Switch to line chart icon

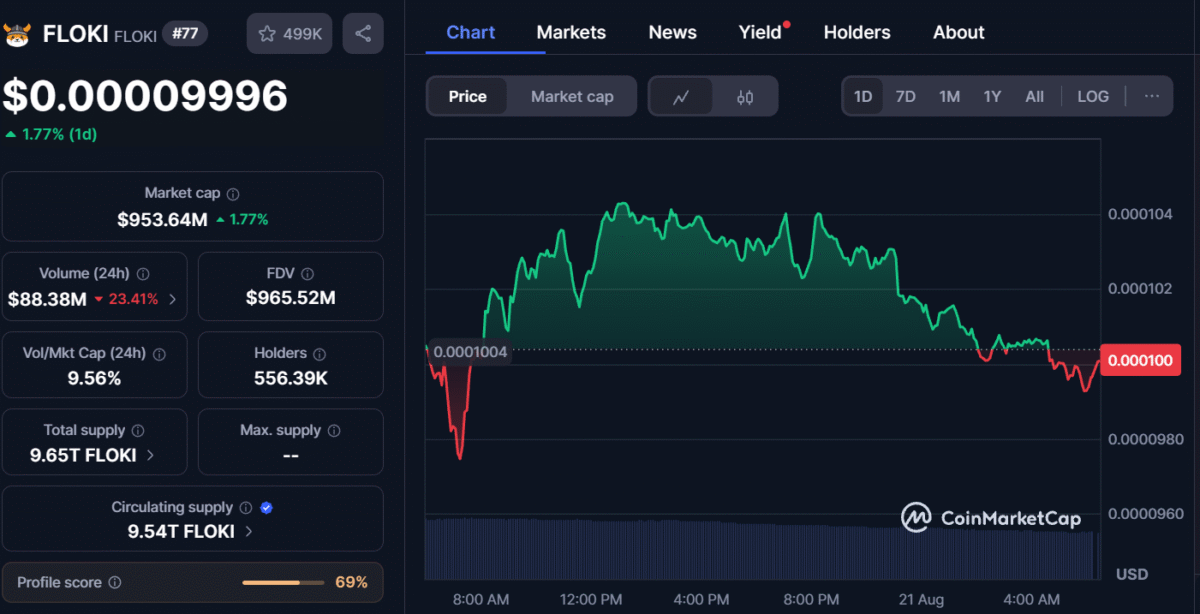[x=681, y=97]
